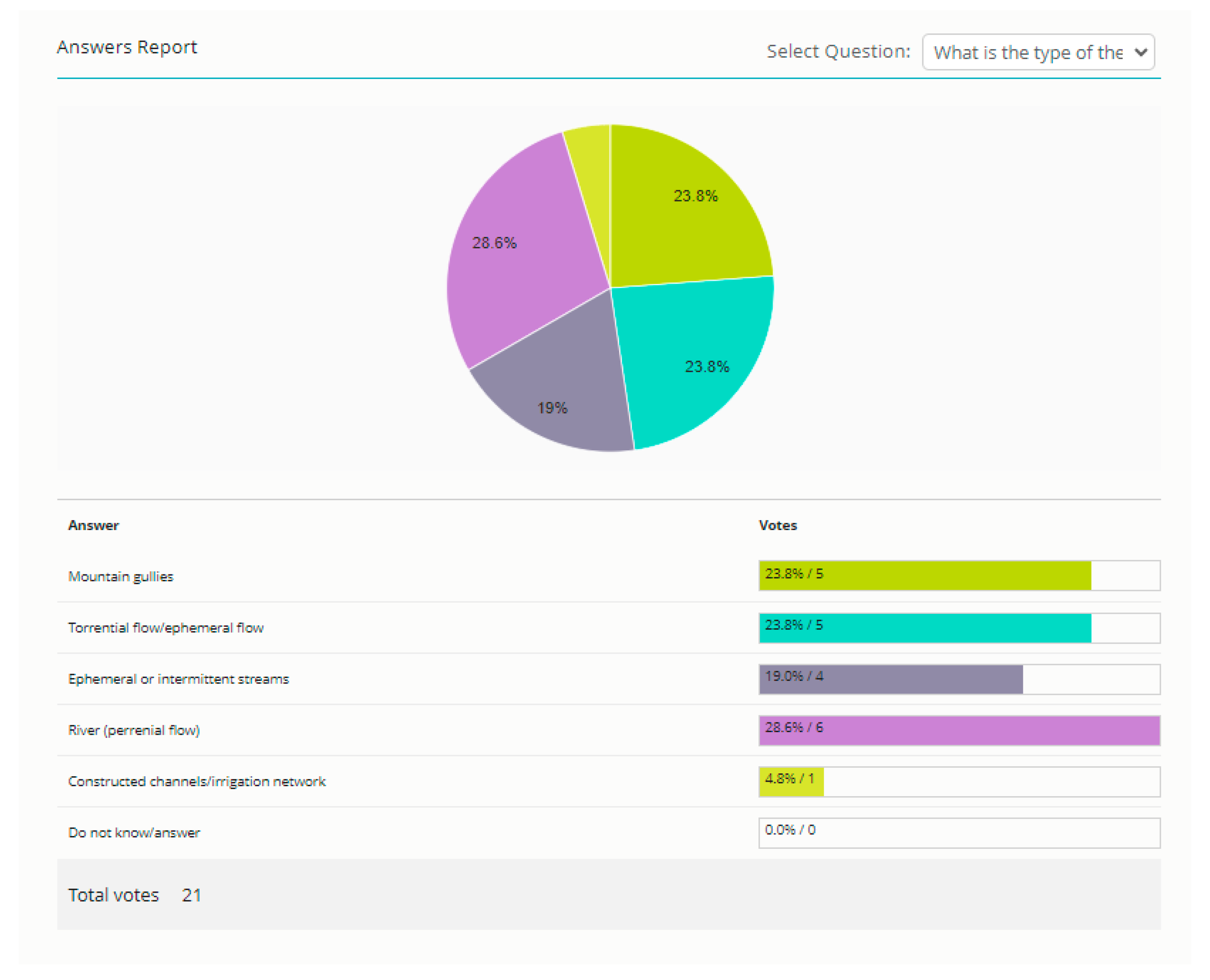Image resolution: width=1210 pixels, height=980 pixels.
Task: Click the dropdown chevron arrow icon
Action: (1141, 53)
